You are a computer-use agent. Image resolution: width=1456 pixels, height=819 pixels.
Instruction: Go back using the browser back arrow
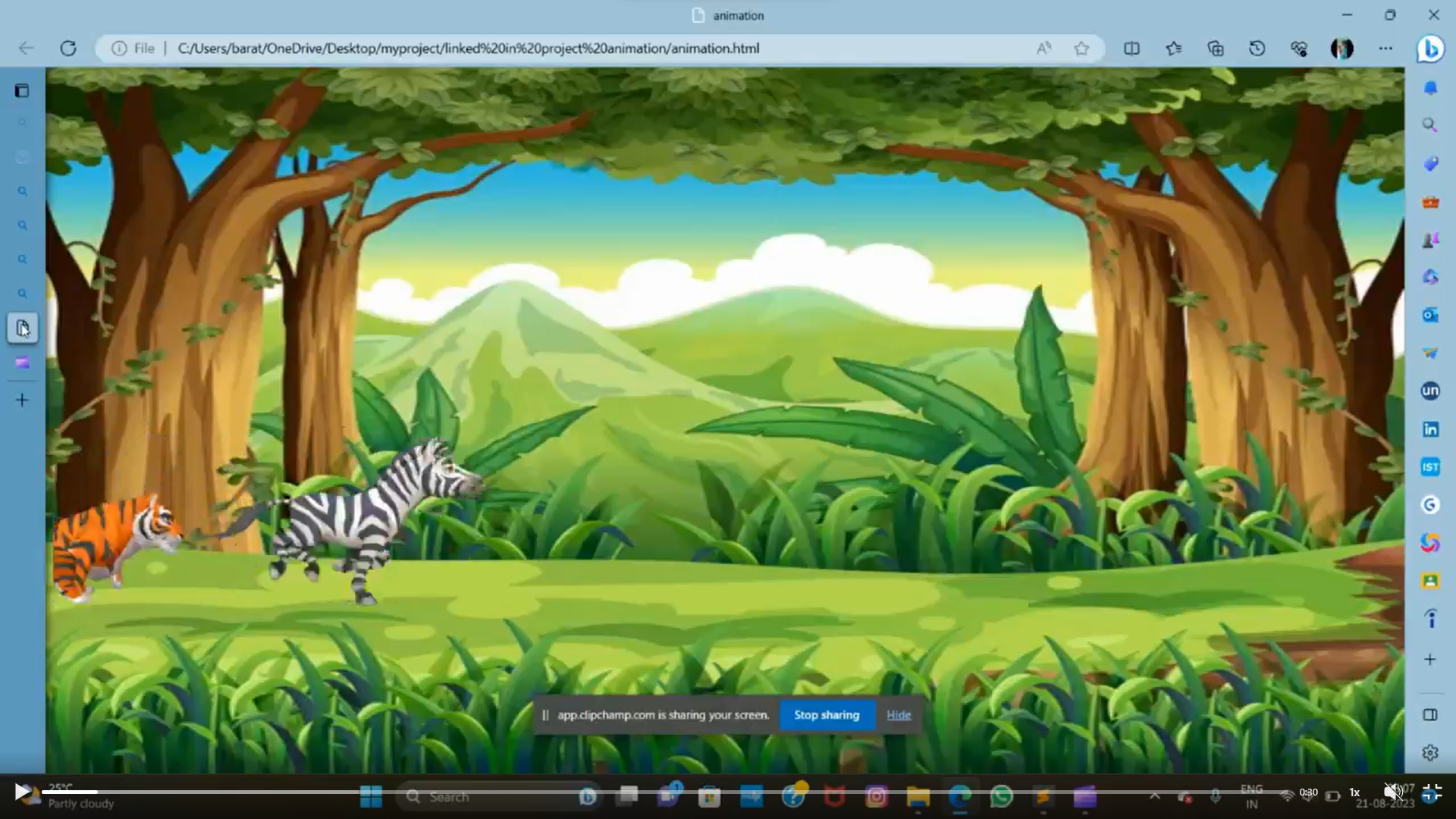click(26, 49)
